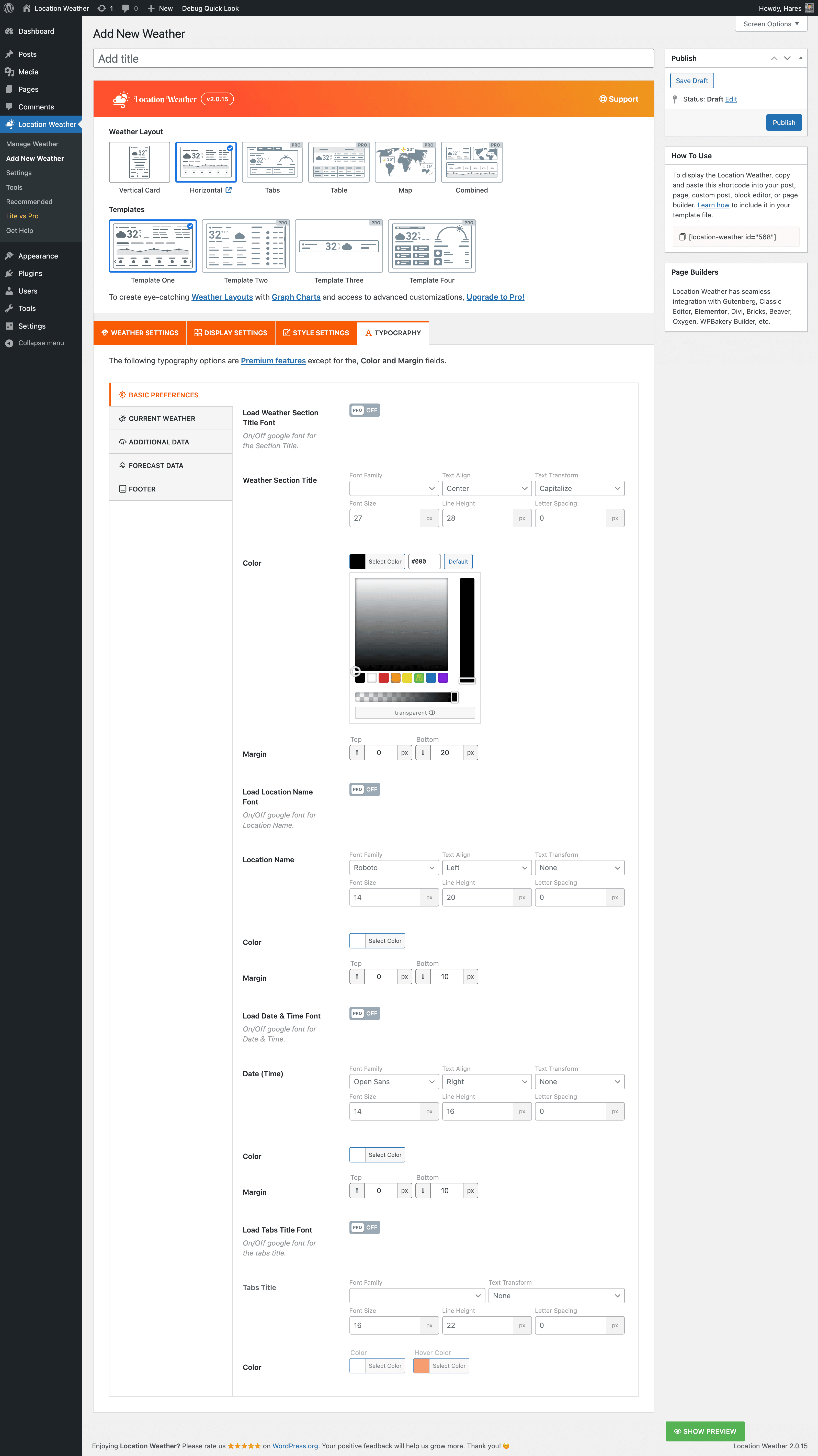Image resolution: width=818 pixels, height=1456 pixels.
Task: Select the Vertical Card layout icon
Action: click(x=140, y=162)
